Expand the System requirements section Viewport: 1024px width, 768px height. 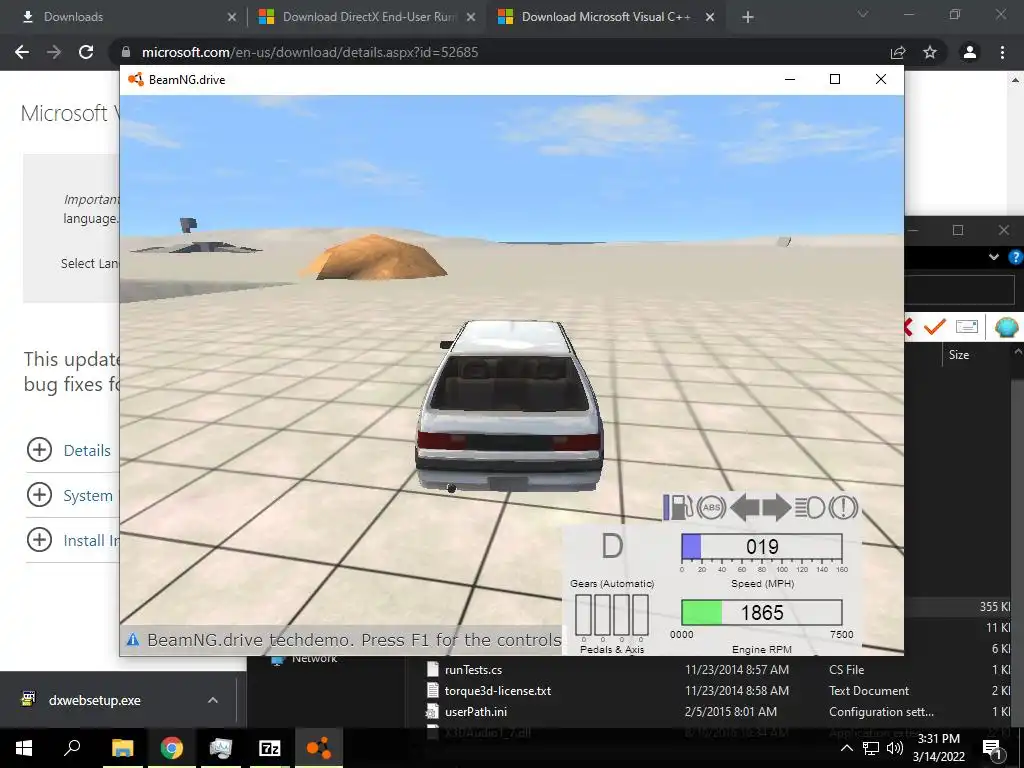[x=39, y=495]
